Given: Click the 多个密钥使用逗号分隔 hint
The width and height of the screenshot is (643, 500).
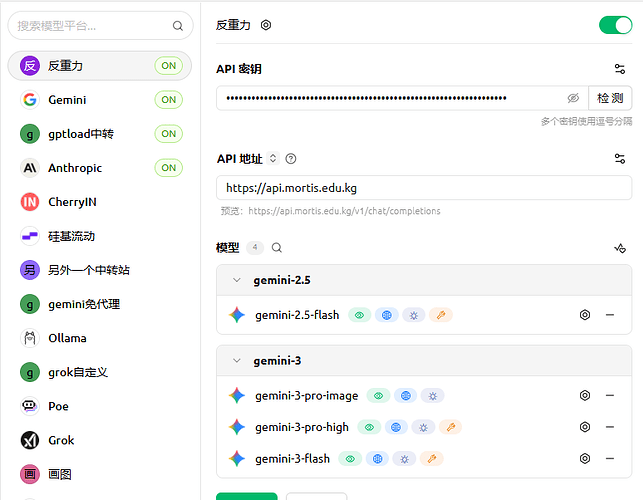Looking at the screenshot, I should coord(586,121).
